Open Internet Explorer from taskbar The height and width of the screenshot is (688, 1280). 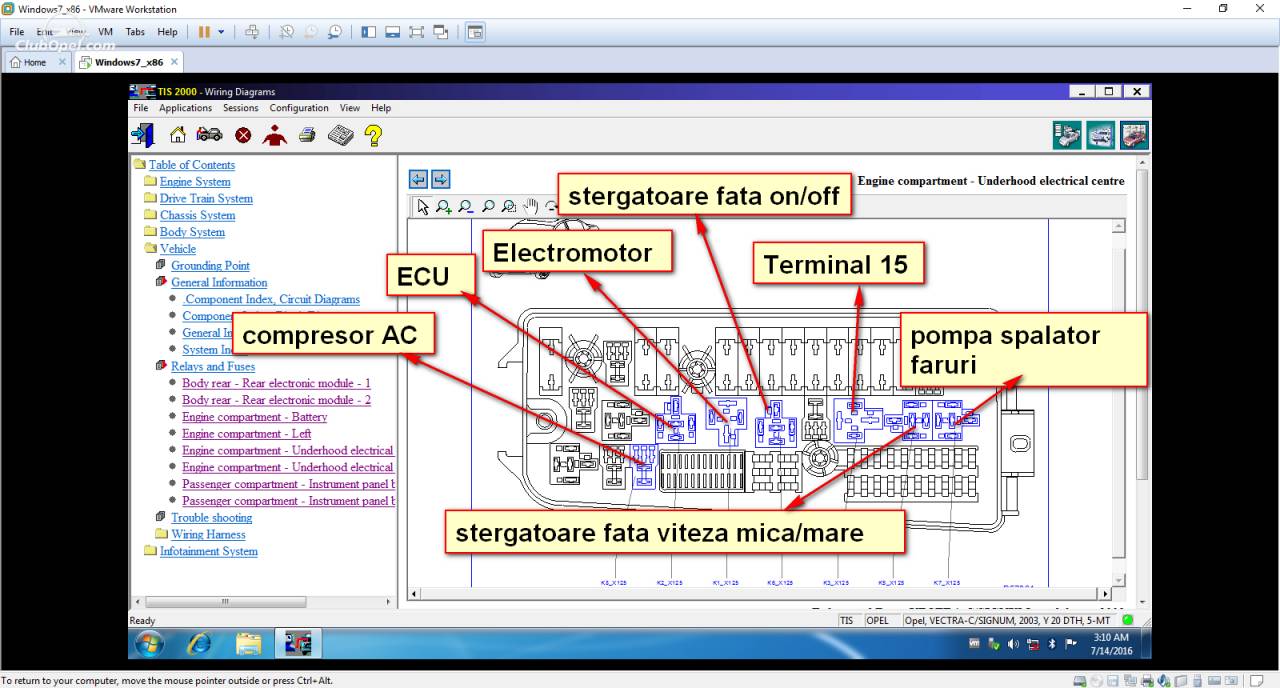pos(199,643)
